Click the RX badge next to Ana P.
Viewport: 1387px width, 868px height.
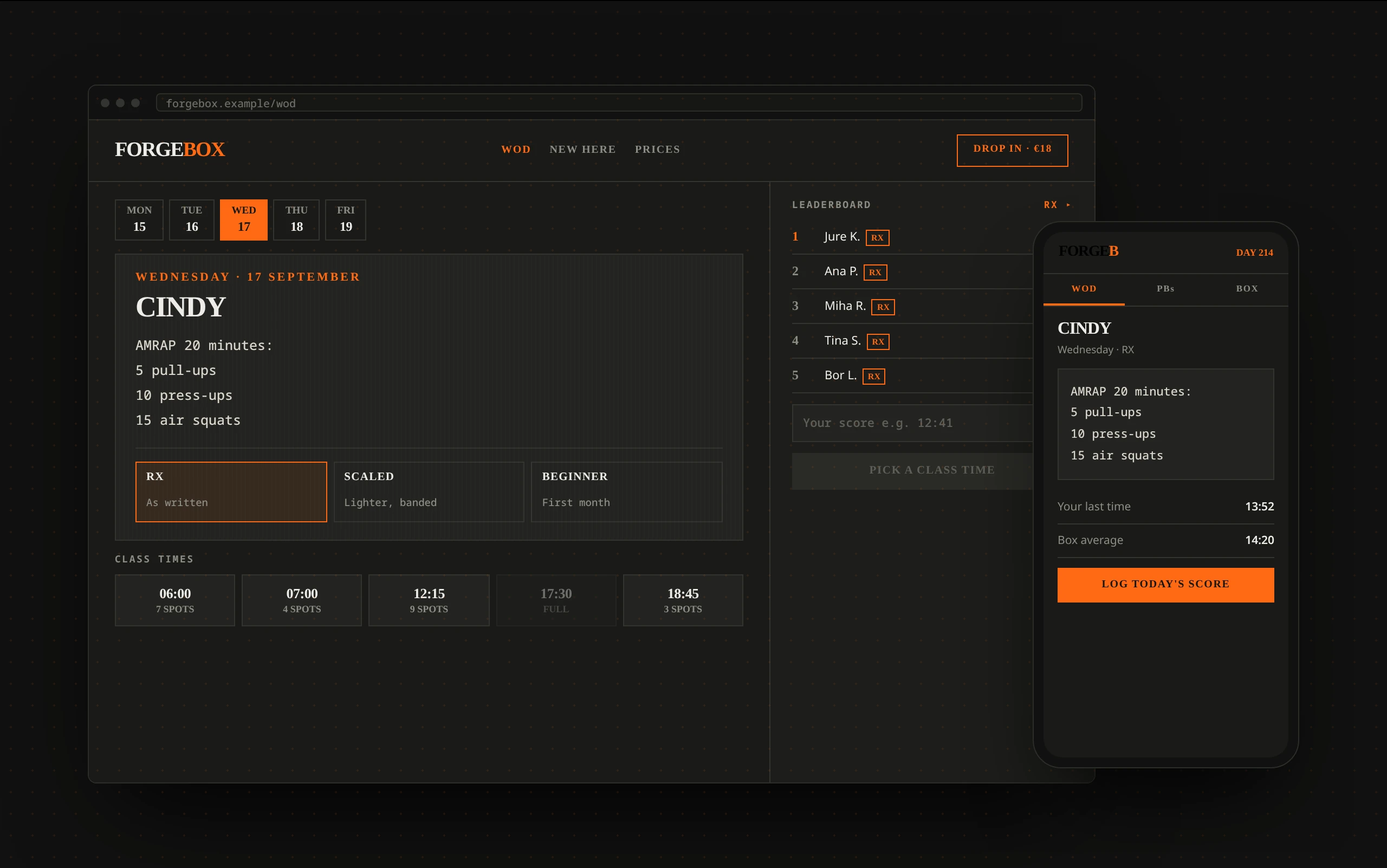pyautogui.click(x=875, y=272)
